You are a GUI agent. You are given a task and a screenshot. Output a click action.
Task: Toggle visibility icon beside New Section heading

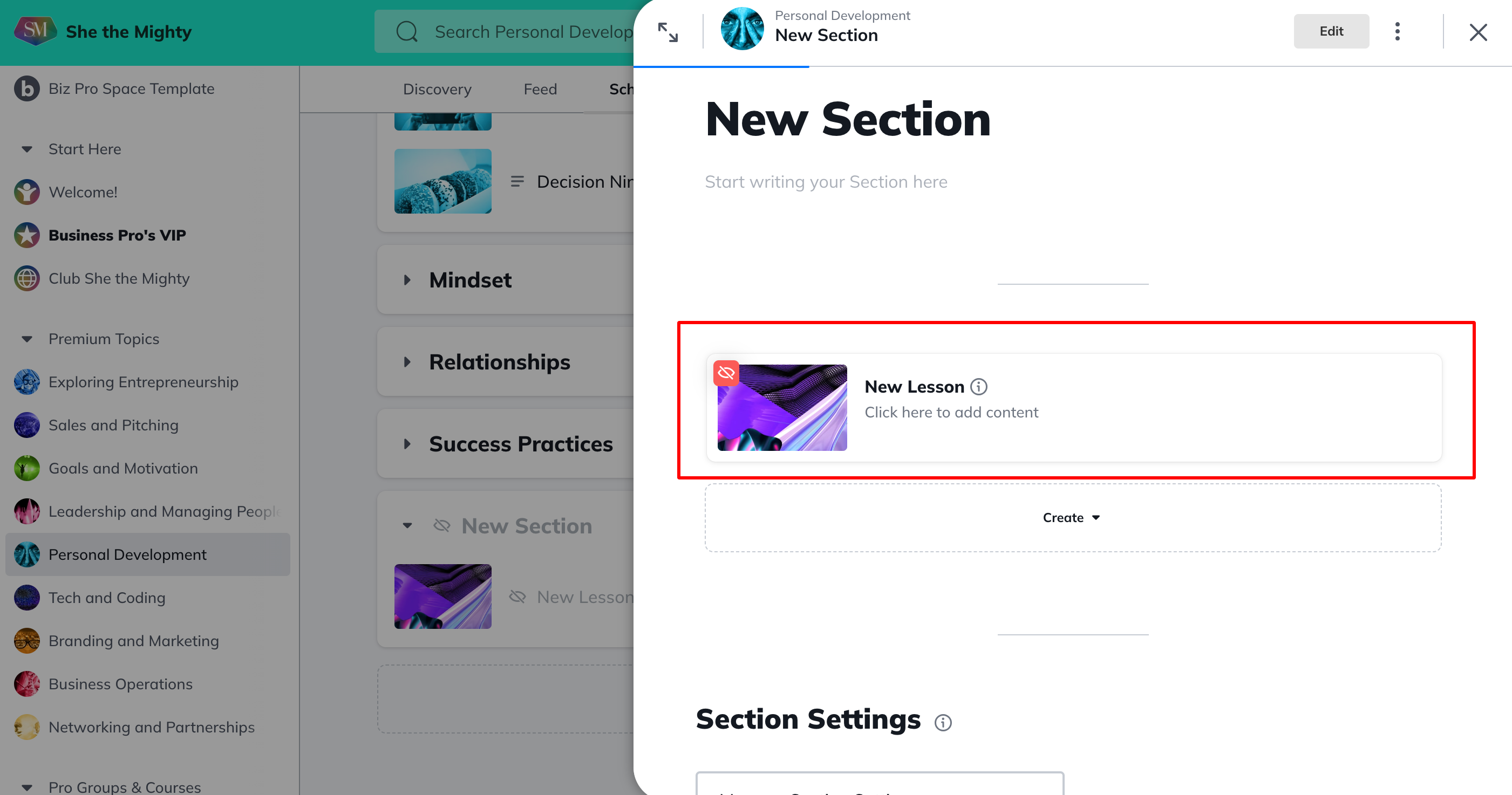[x=441, y=526]
